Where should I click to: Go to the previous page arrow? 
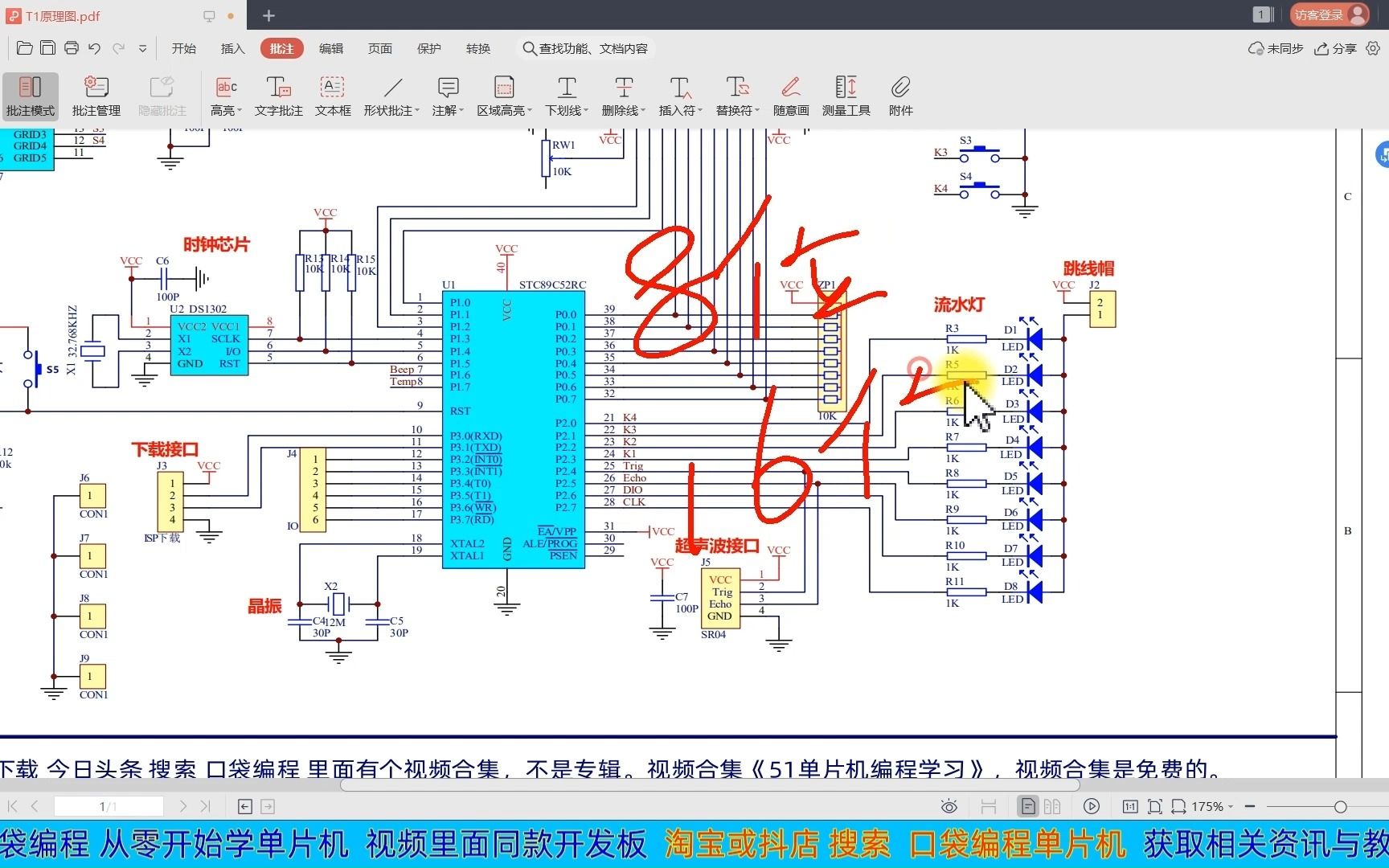[35, 806]
